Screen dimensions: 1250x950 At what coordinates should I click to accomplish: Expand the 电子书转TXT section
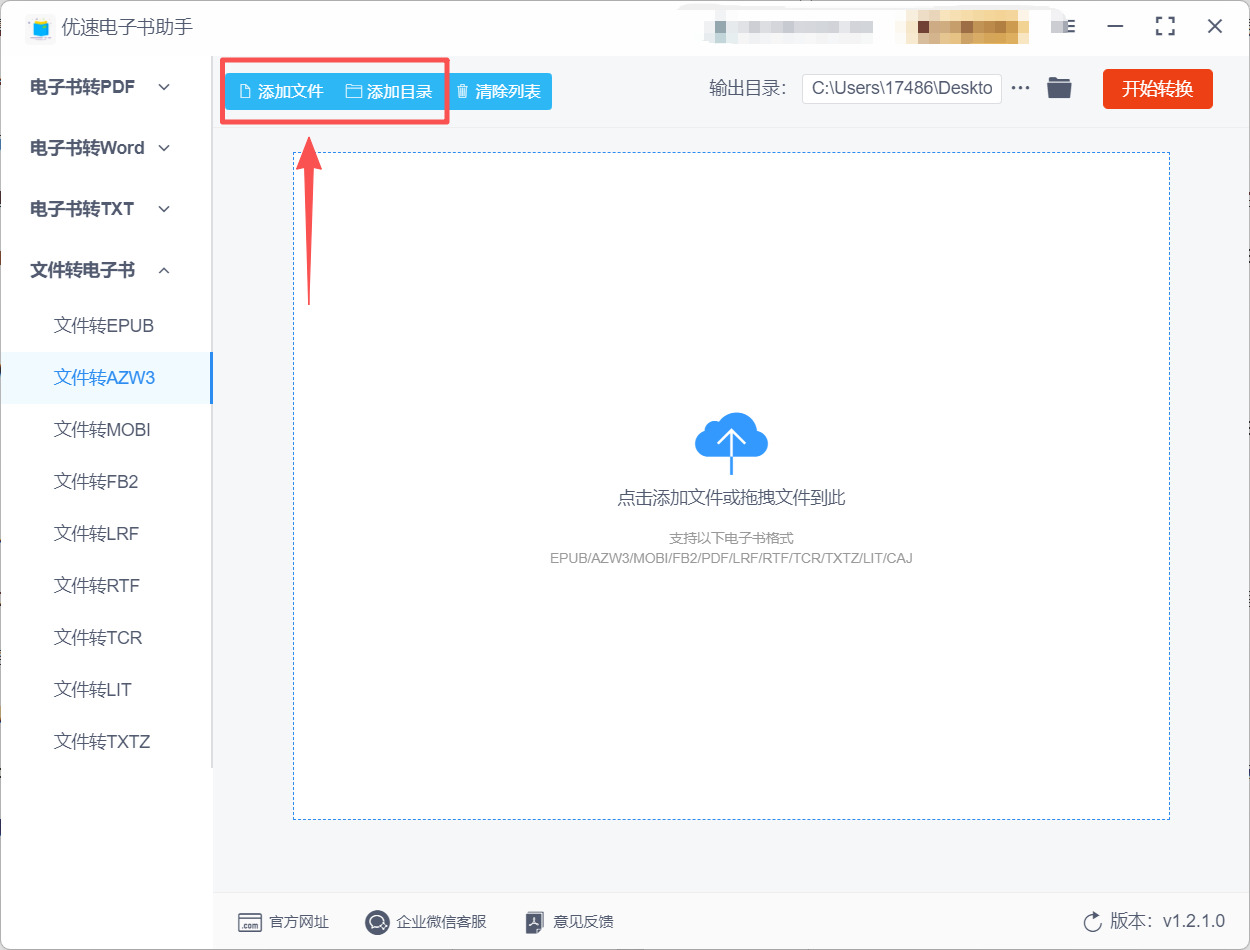[101, 209]
